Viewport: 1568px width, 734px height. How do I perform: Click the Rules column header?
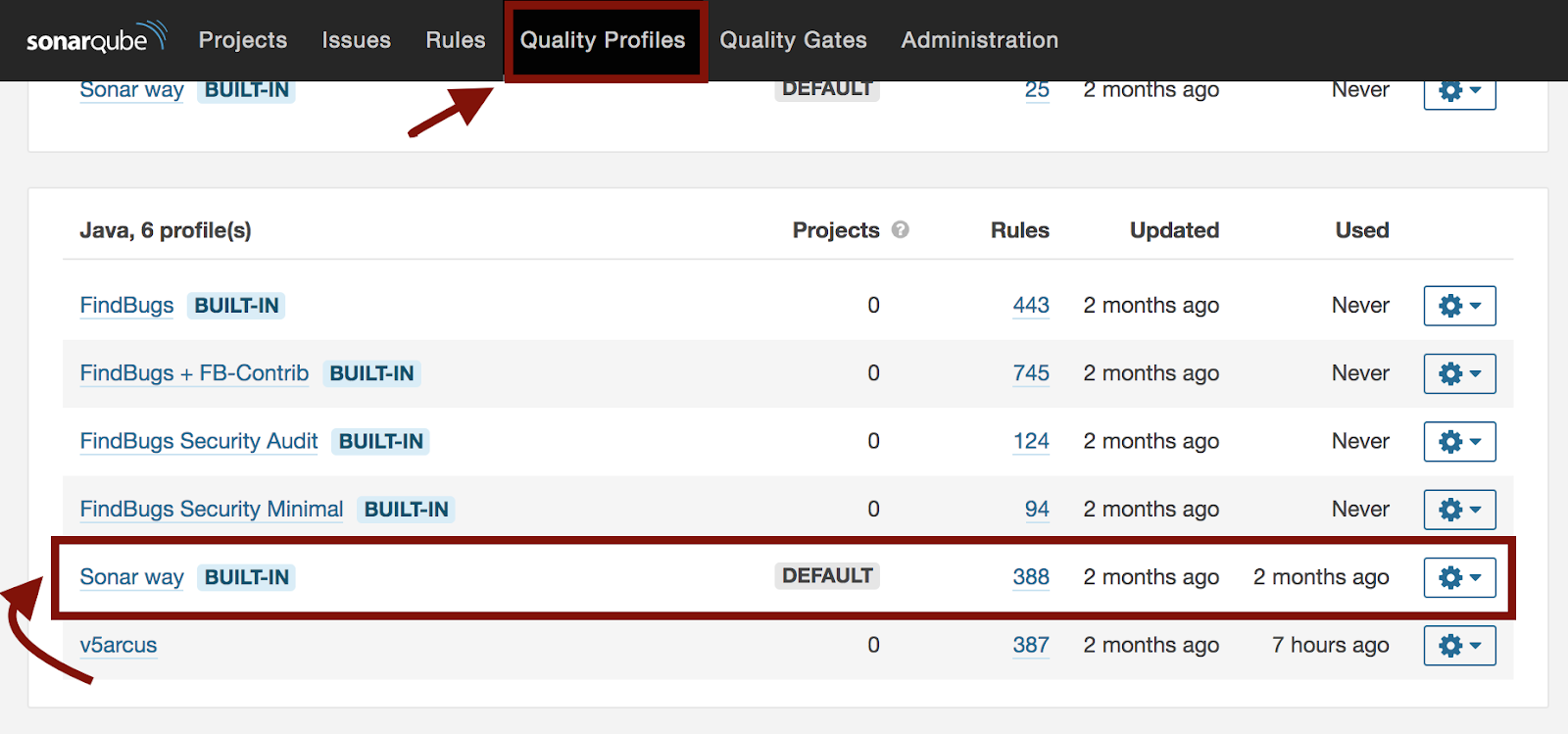pos(1019,230)
